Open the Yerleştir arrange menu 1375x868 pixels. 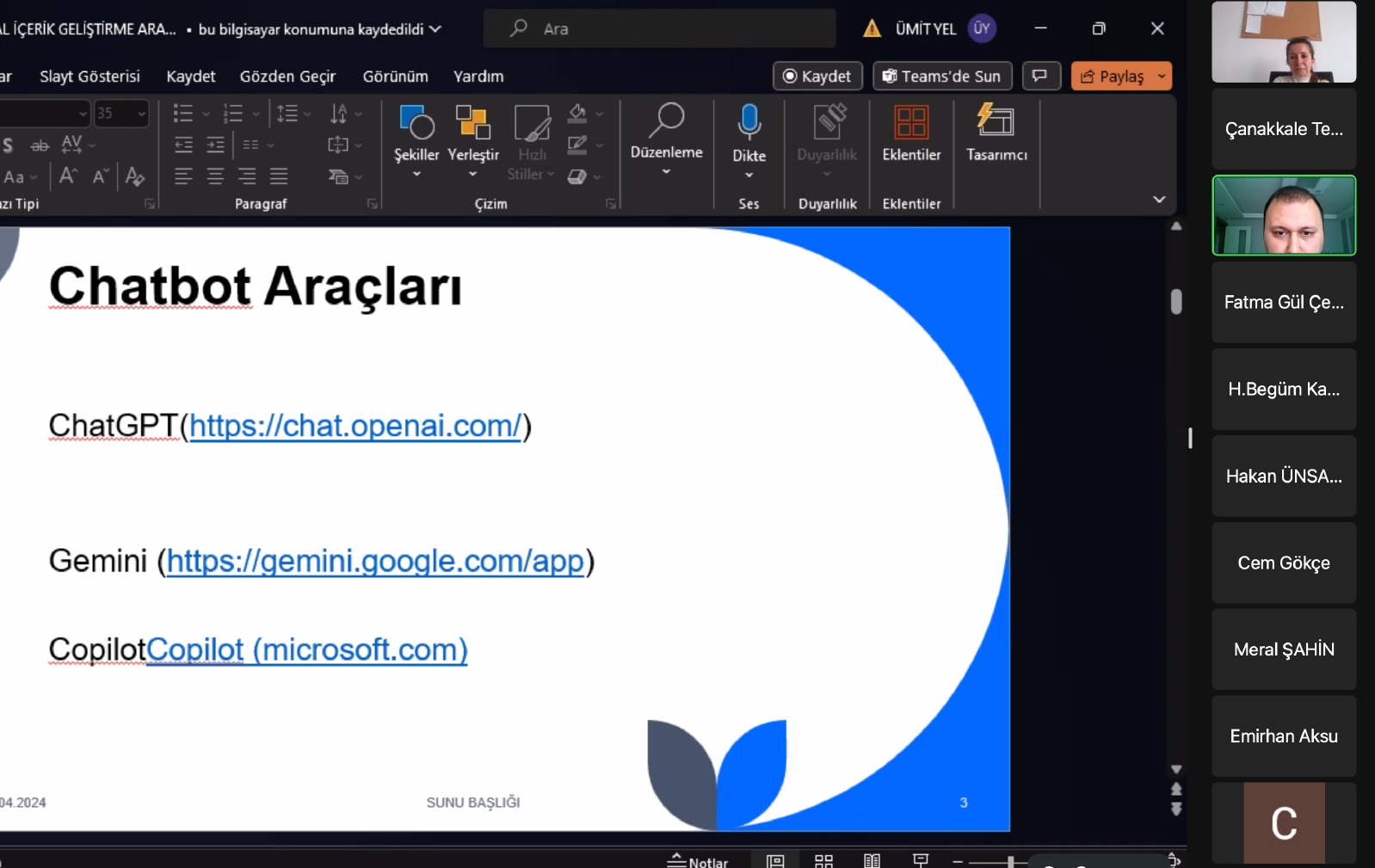coord(472,140)
